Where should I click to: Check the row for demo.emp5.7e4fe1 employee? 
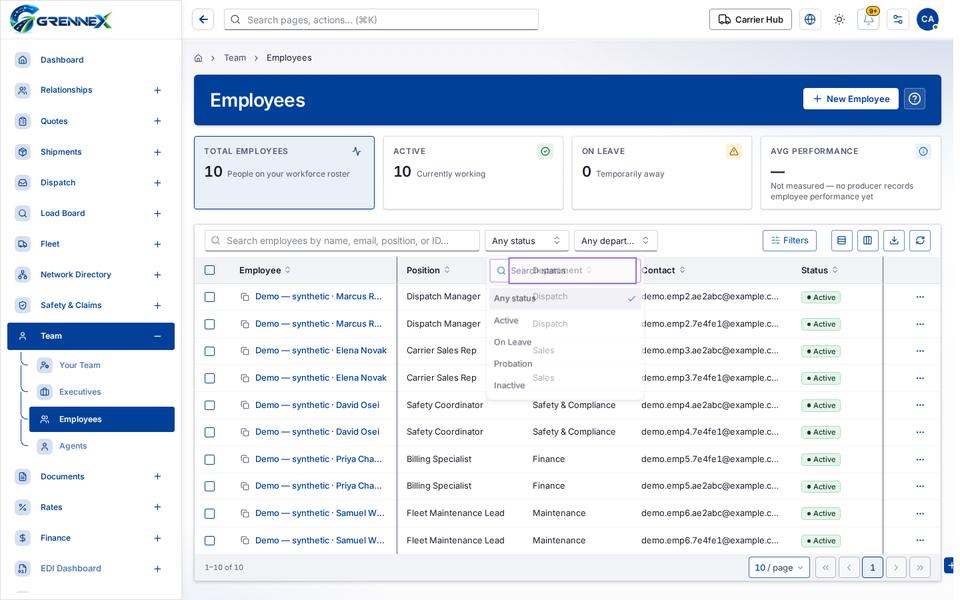[x=210, y=459]
